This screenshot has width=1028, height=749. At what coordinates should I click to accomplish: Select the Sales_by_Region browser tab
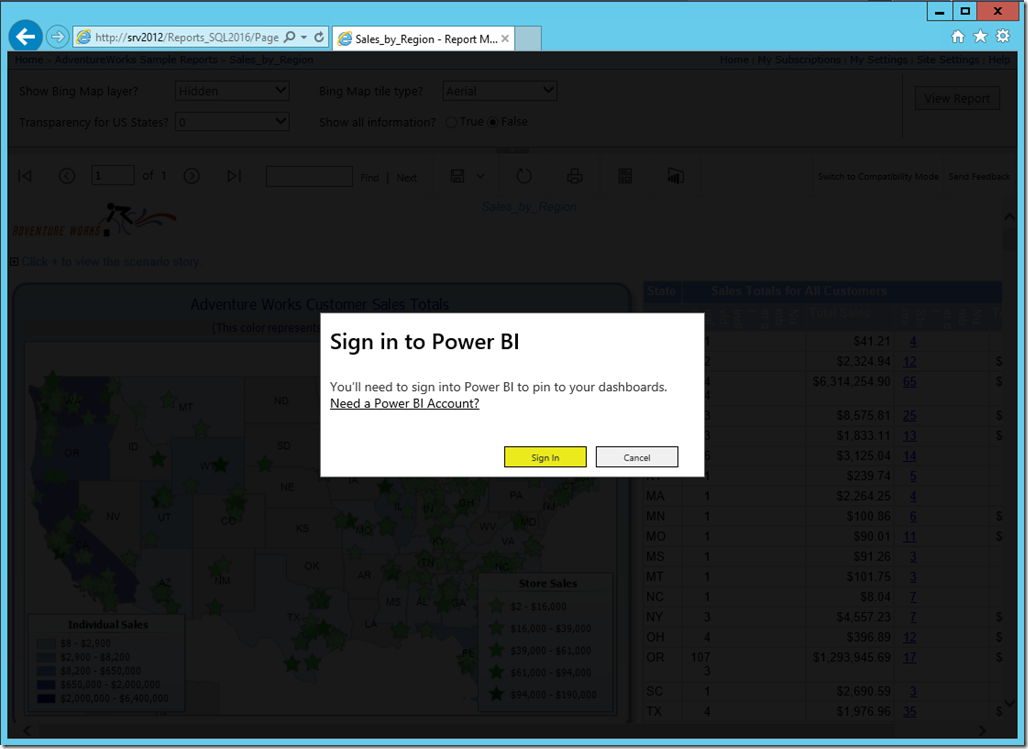point(423,39)
